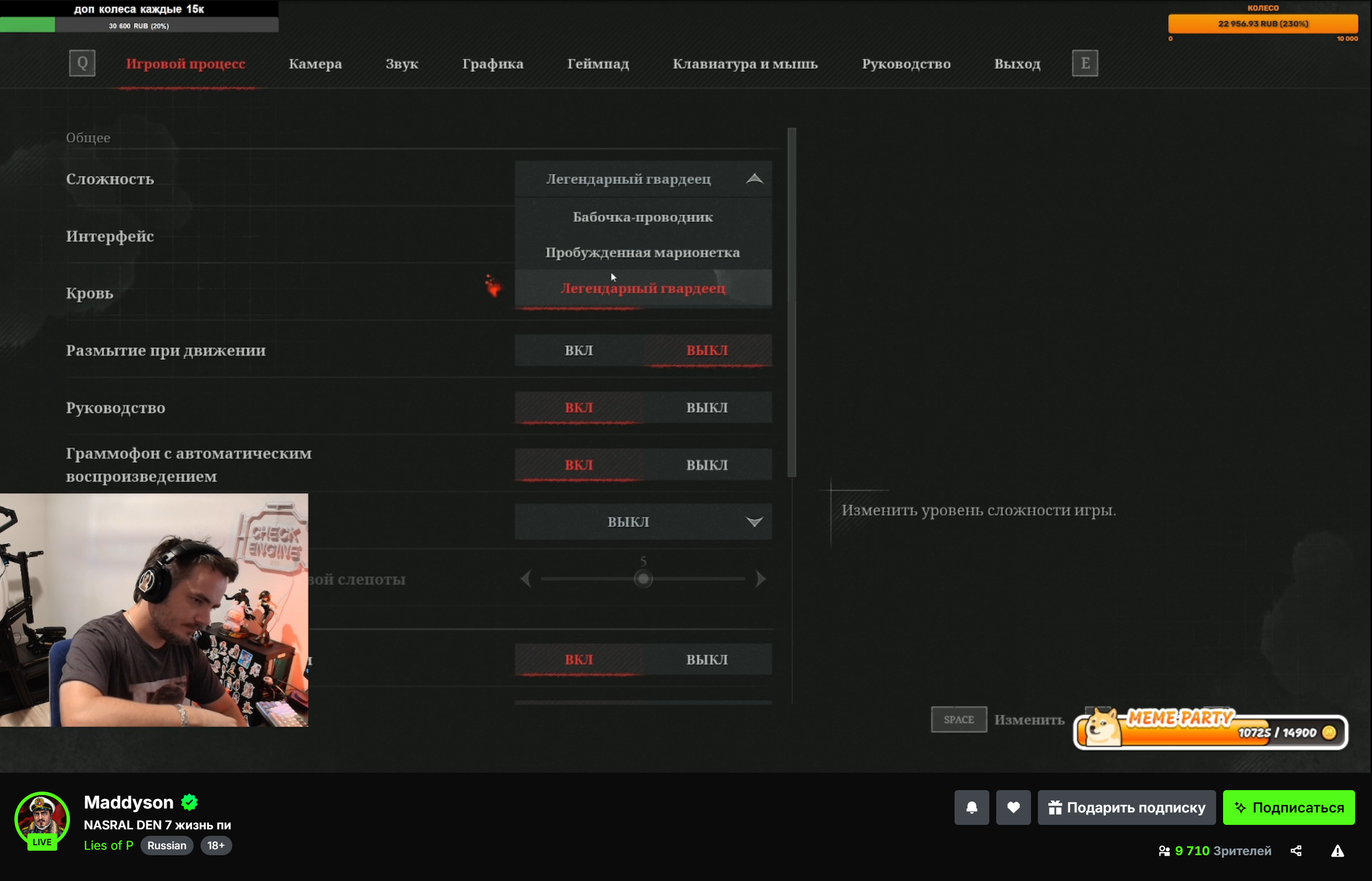
Task: Click the share stream icon
Action: (x=1296, y=851)
